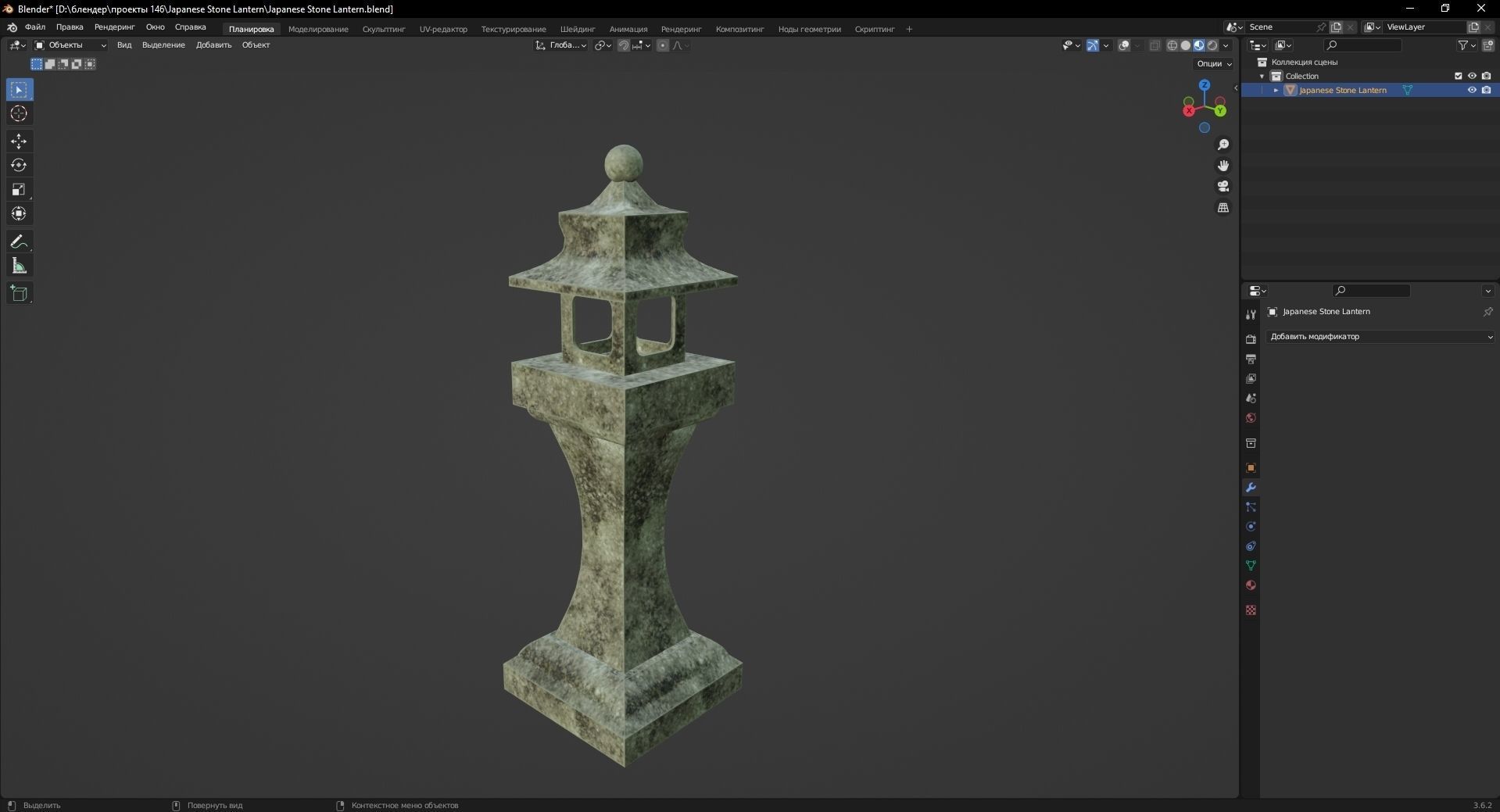
Task: Open the viewport Добавить menu
Action: [x=213, y=45]
